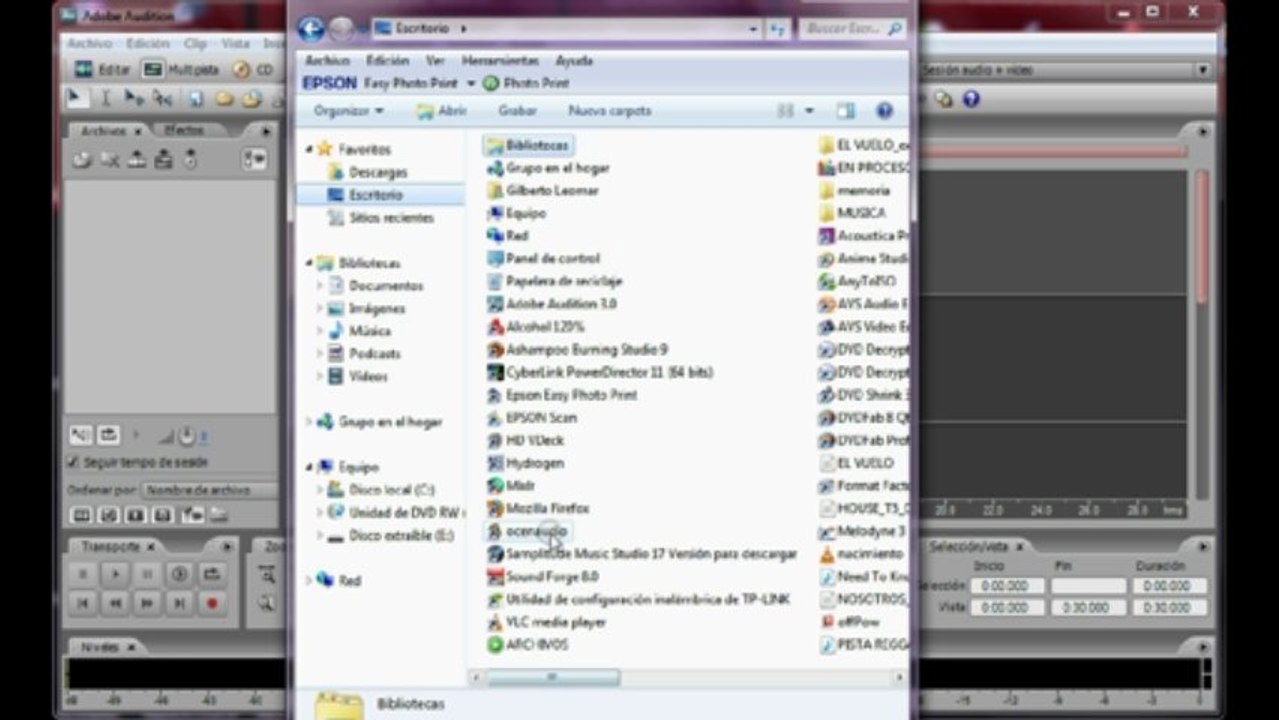Open the Organizar dropdown in Explorer

[x=348, y=111]
